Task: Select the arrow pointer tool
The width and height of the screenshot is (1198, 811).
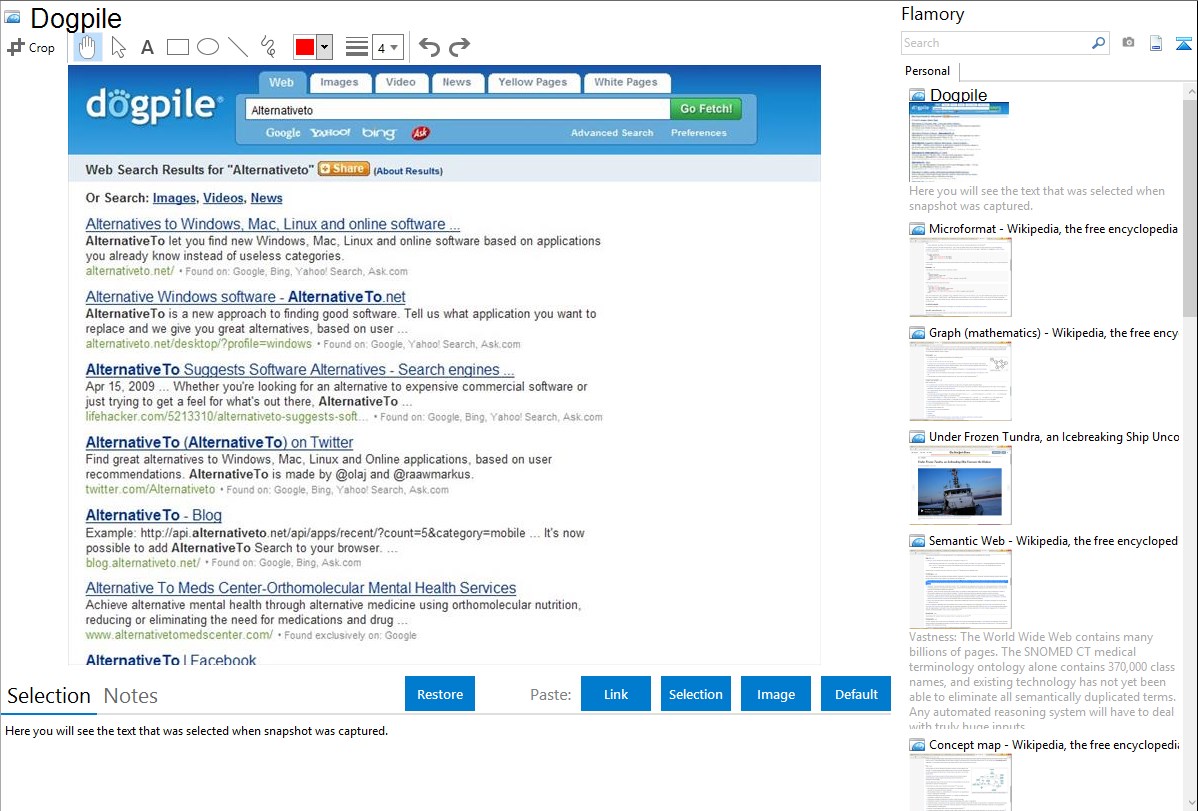Action: pos(118,47)
